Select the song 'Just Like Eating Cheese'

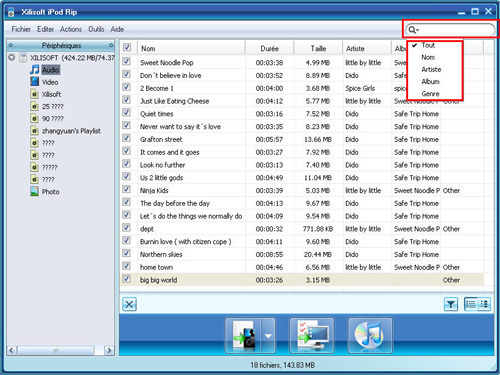174,101
